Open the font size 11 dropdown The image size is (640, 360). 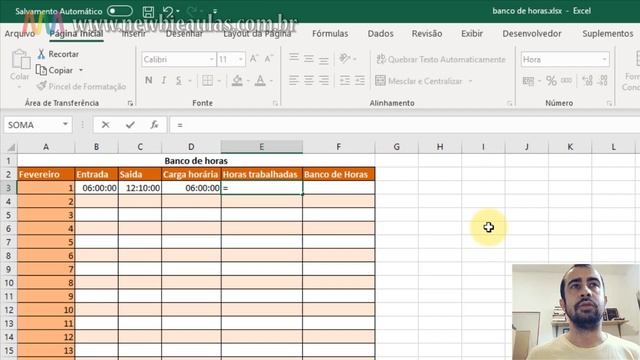tap(241, 60)
